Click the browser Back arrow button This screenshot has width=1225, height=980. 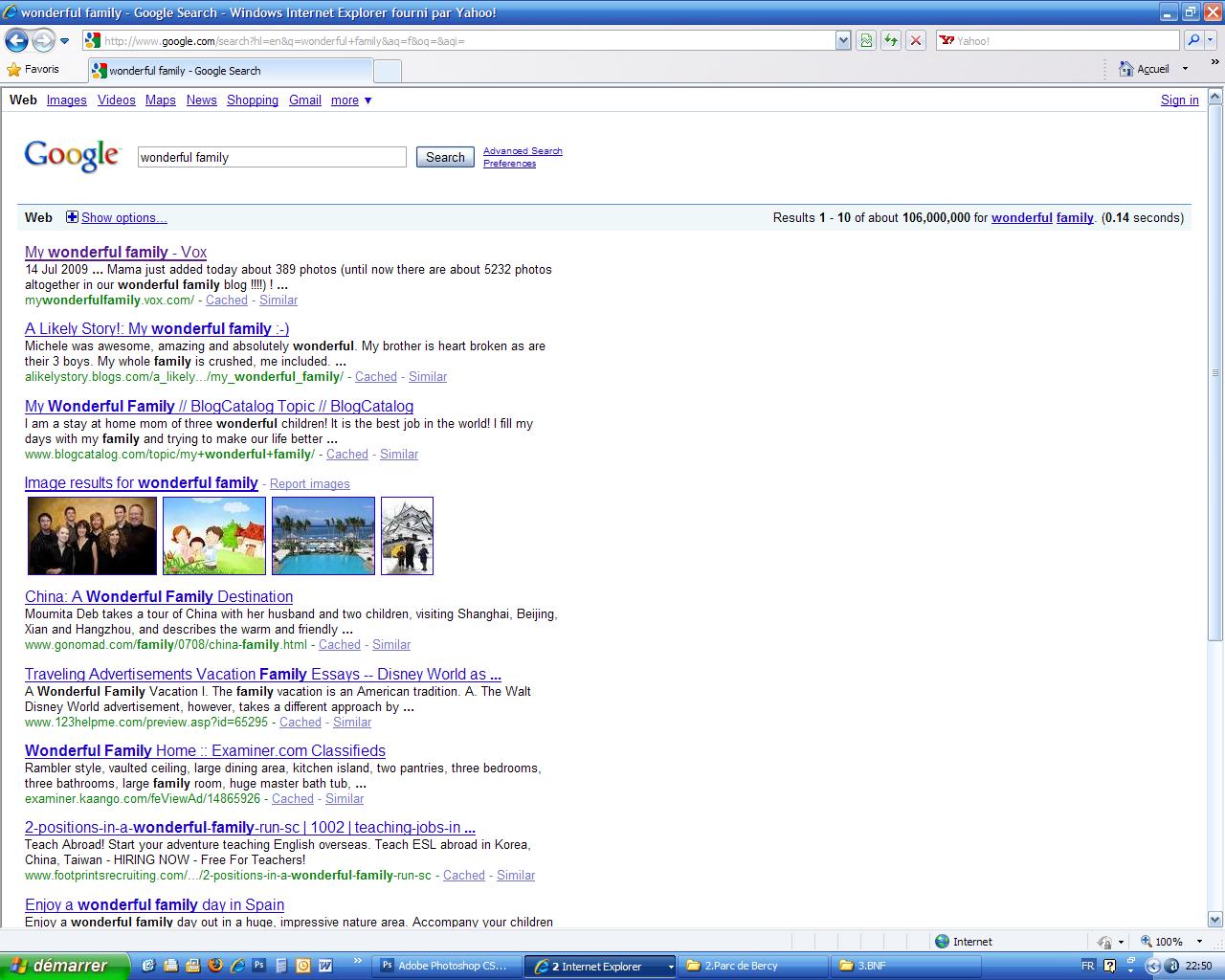tap(16, 40)
